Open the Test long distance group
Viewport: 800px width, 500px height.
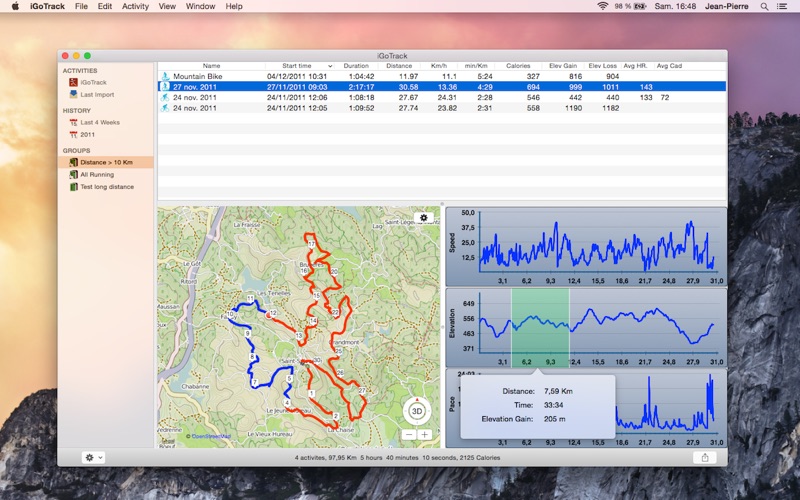pyautogui.click(x=106, y=187)
